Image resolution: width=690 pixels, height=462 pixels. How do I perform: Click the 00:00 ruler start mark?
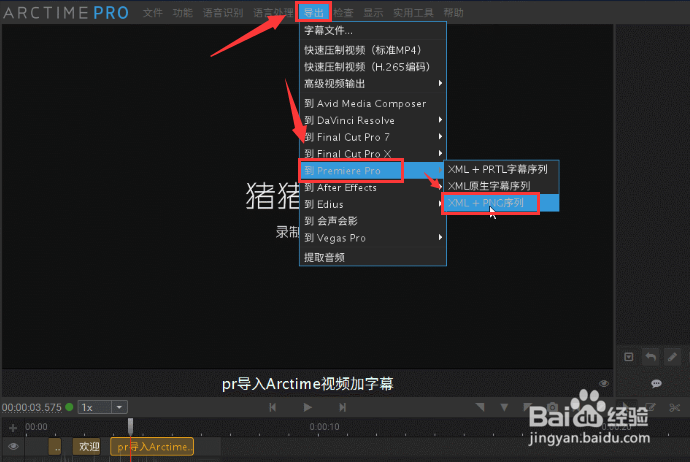coord(36,427)
